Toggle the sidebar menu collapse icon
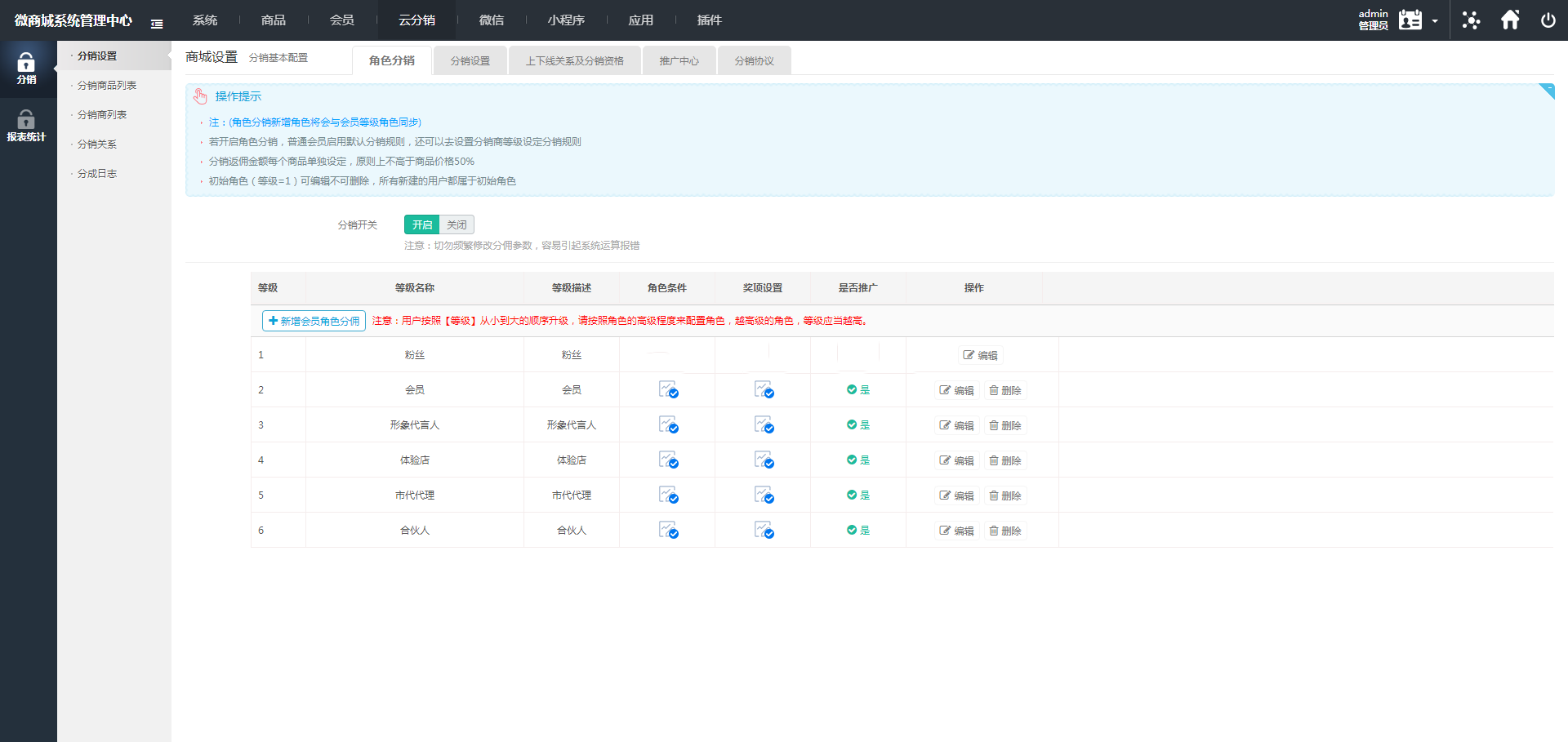This screenshot has width=1568, height=742. [x=157, y=24]
